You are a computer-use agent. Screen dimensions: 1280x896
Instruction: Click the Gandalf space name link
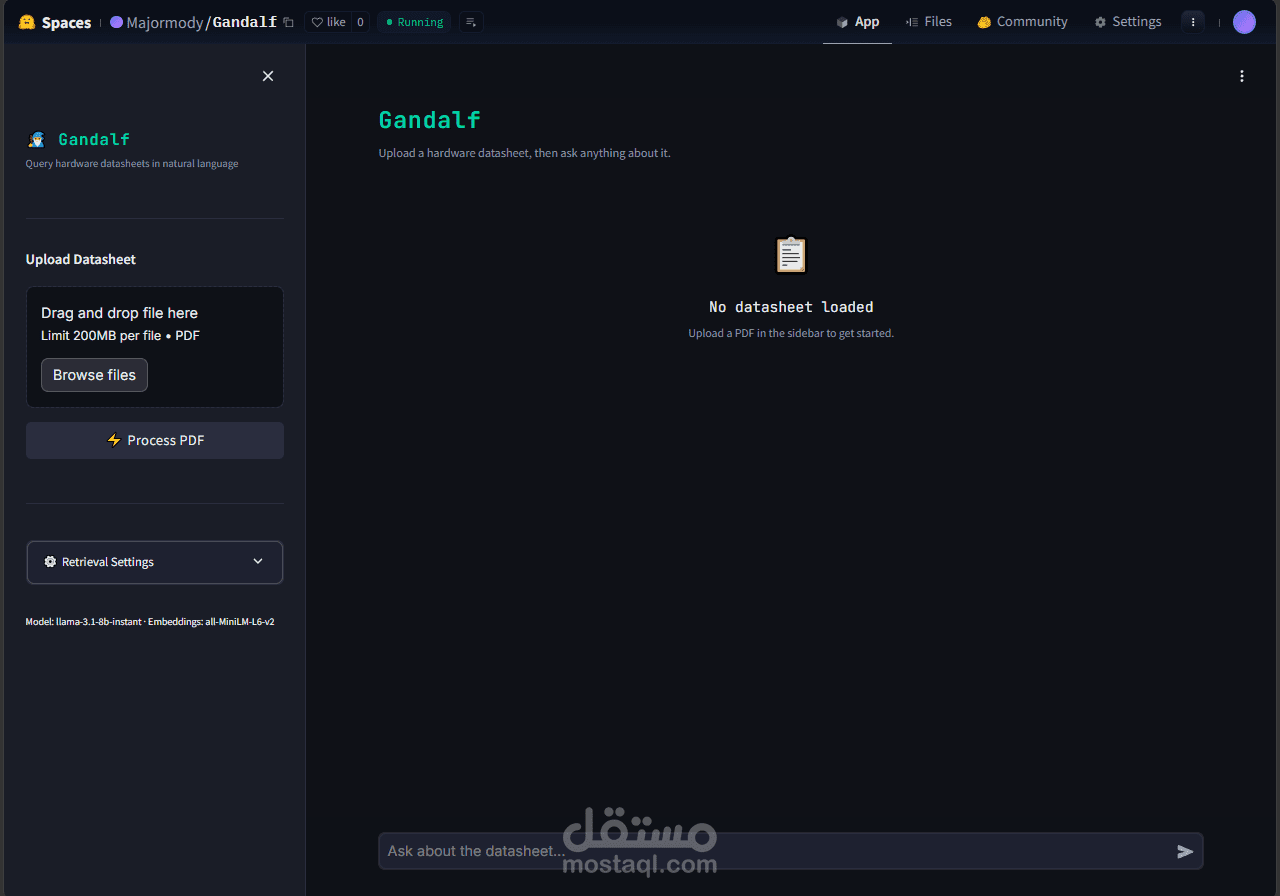point(245,22)
